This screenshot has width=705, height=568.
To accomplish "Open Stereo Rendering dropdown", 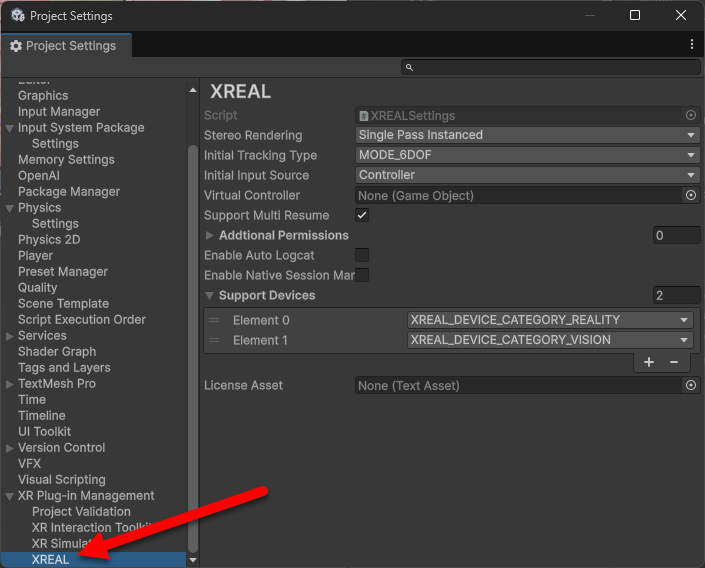I will click(x=527, y=135).
